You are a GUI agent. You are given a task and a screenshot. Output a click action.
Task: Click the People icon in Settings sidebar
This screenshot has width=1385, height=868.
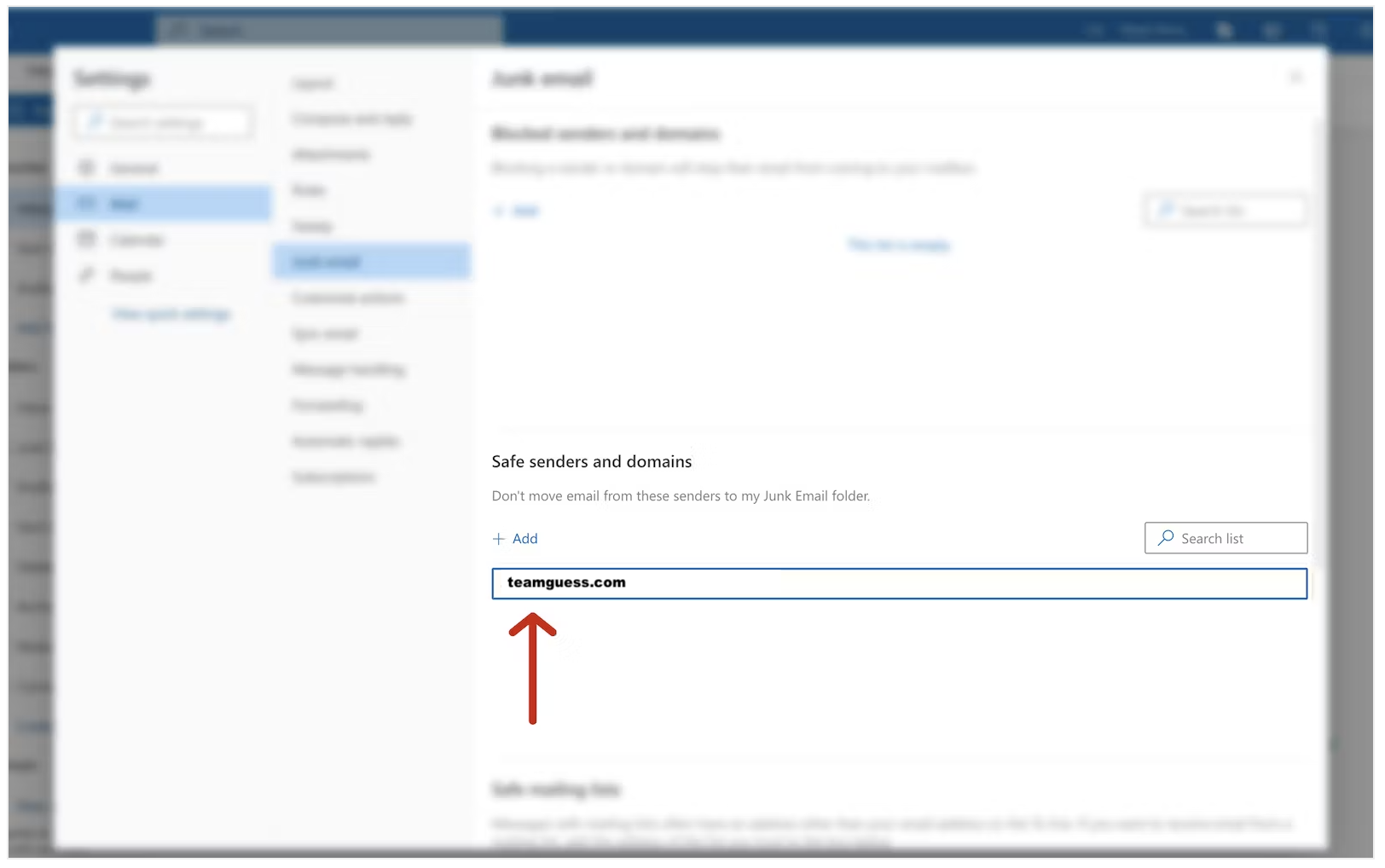coord(86,275)
